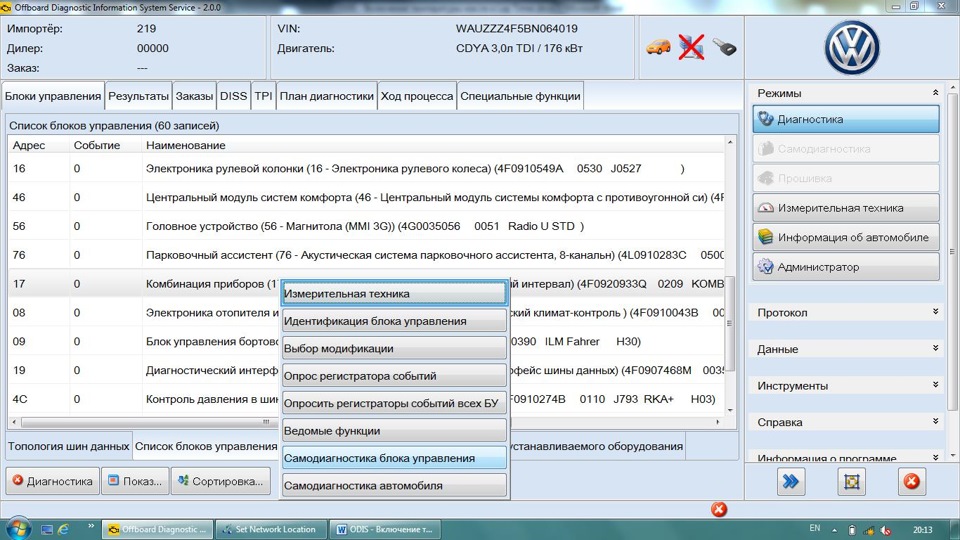
Task: Select row 56 Головное устройство
Action: 366,226
